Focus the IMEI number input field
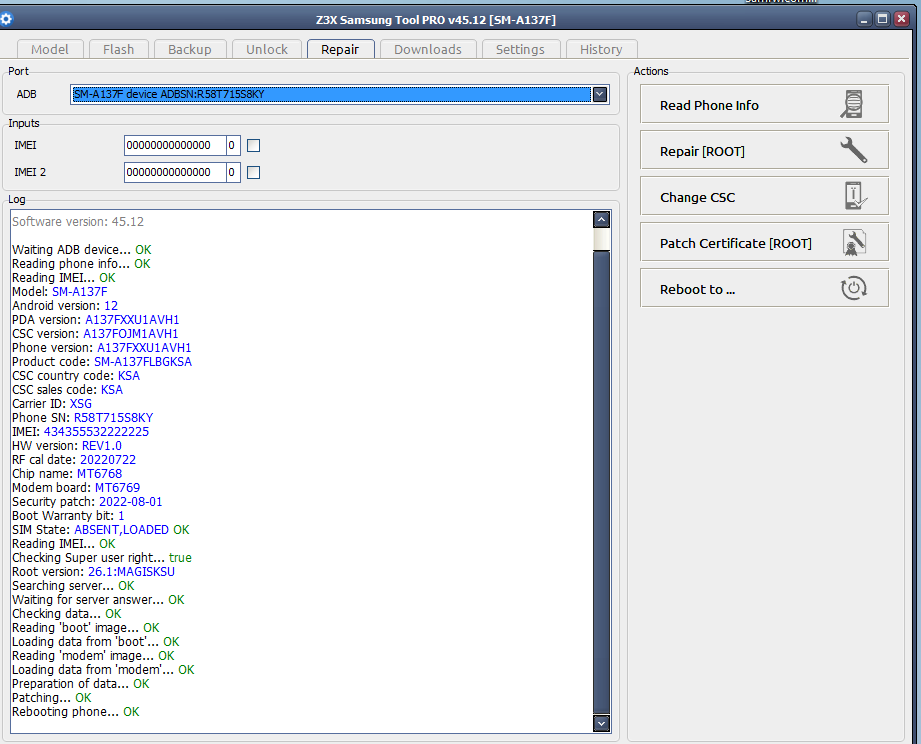Viewport: 921px width, 744px height. [175, 145]
